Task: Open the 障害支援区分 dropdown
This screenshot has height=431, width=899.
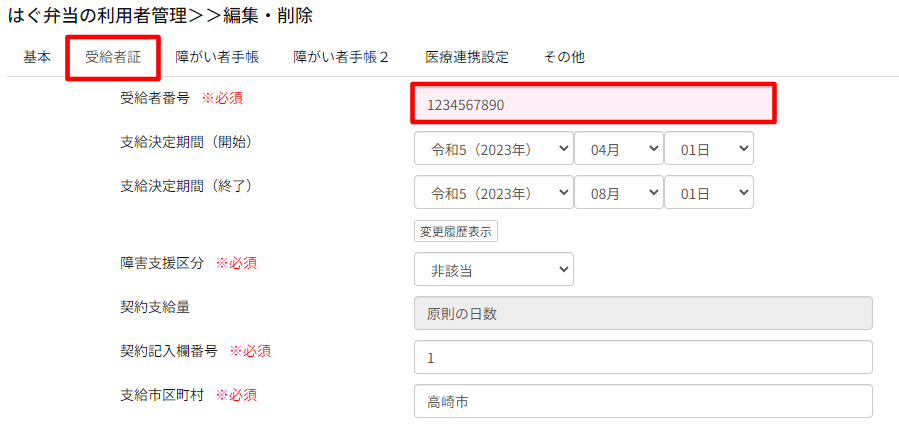Action: [493, 268]
